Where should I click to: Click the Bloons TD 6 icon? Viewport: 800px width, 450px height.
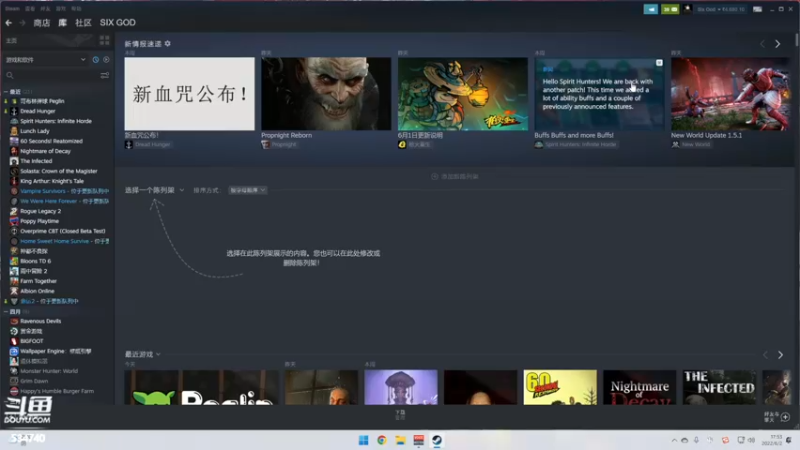(x=14, y=261)
